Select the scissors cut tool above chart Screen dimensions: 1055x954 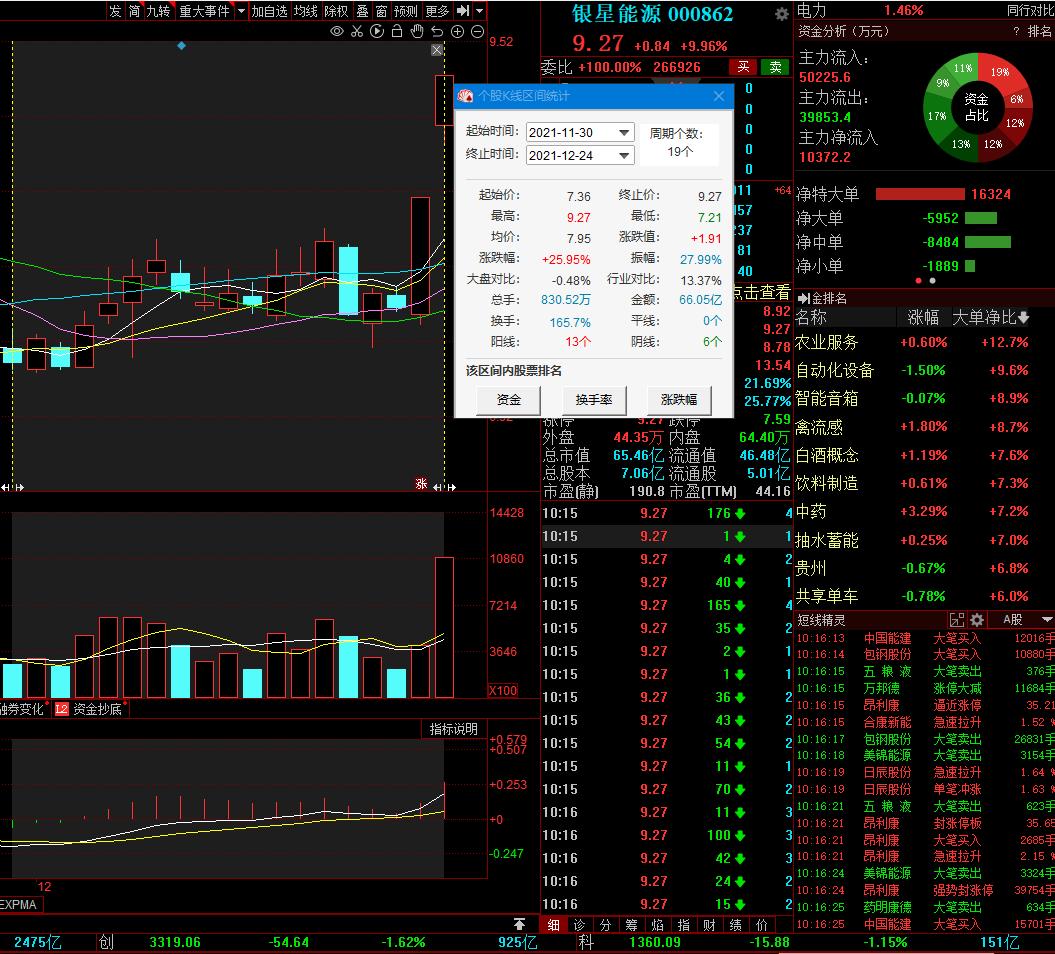tap(357, 31)
